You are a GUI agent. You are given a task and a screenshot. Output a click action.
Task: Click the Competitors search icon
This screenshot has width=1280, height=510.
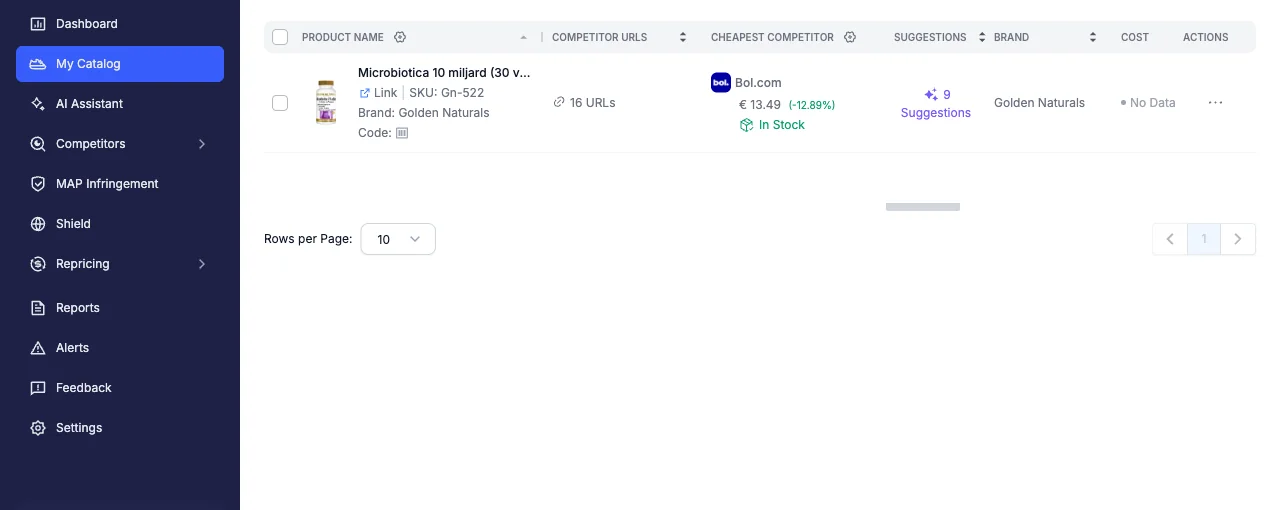[38, 143]
